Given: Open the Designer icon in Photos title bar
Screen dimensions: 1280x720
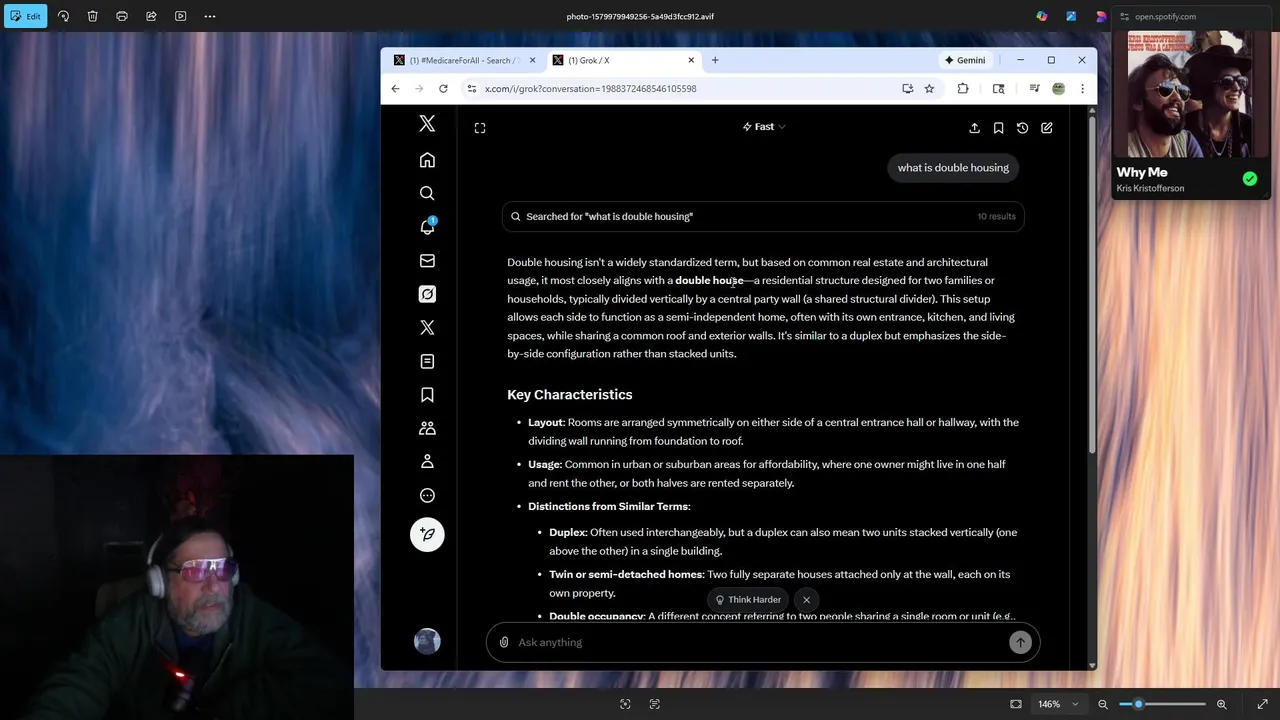Looking at the screenshot, I should 1071,16.
